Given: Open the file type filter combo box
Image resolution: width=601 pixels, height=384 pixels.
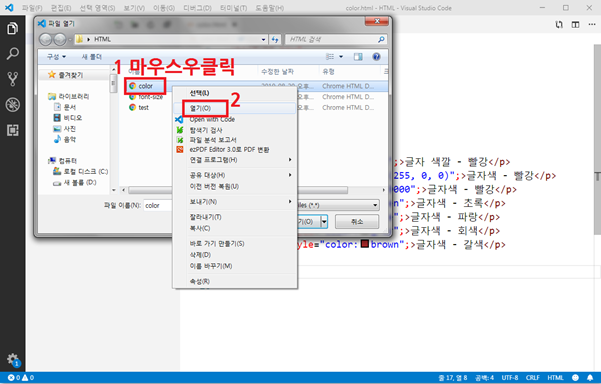Looking at the screenshot, I should coord(338,205).
